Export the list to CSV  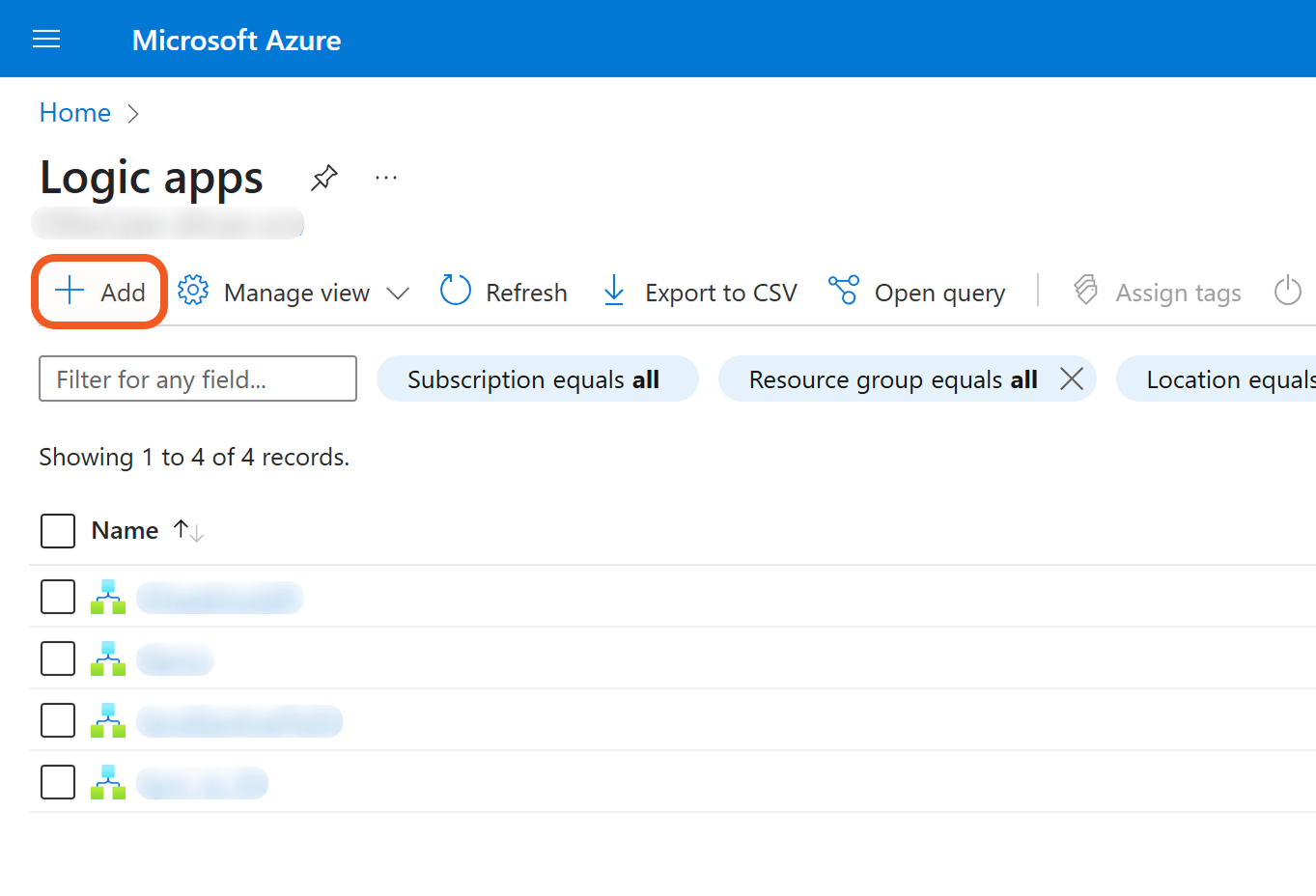[700, 292]
